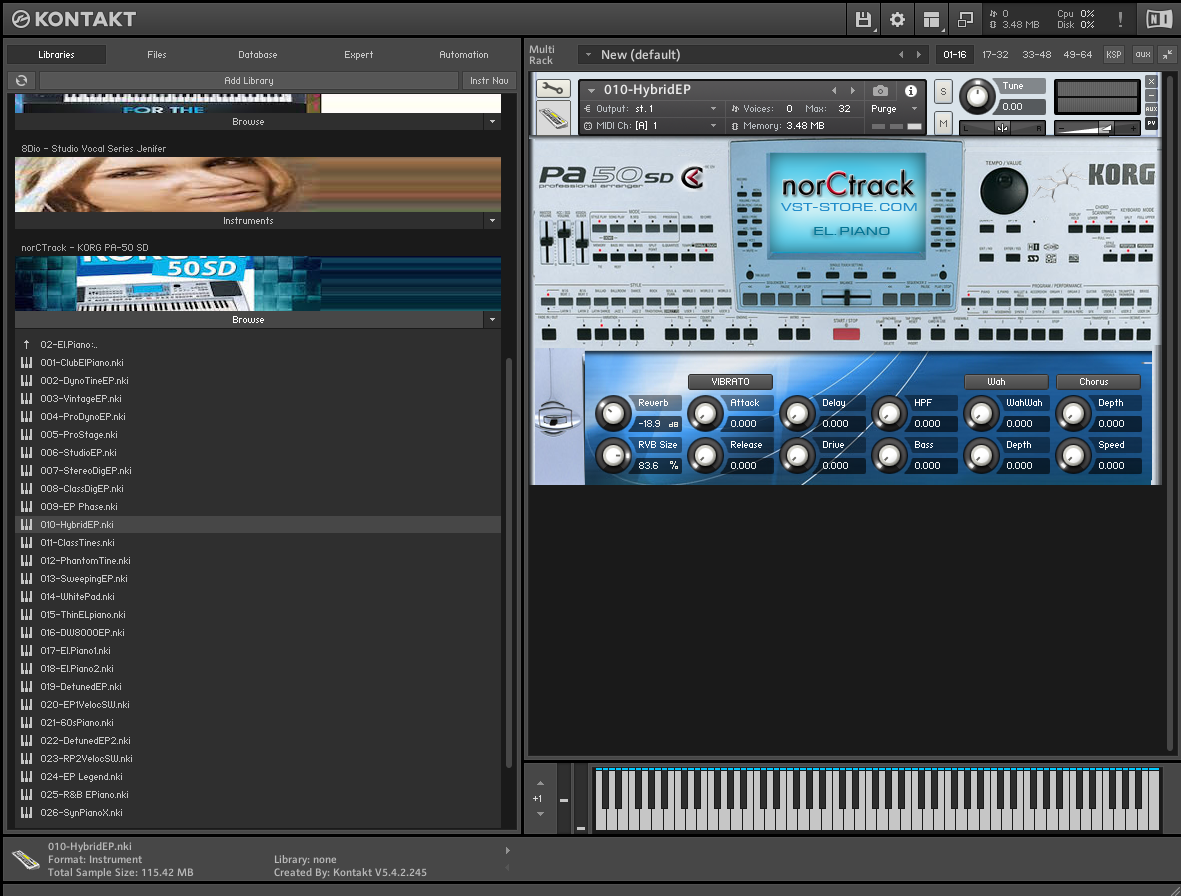Screen dimensions: 1181x896
Task: Select rack page 01-16
Action: (x=954, y=54)
